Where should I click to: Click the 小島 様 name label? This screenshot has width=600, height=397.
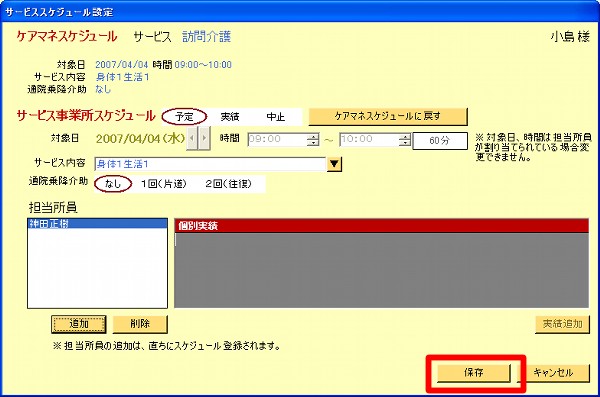pos(570,37)
